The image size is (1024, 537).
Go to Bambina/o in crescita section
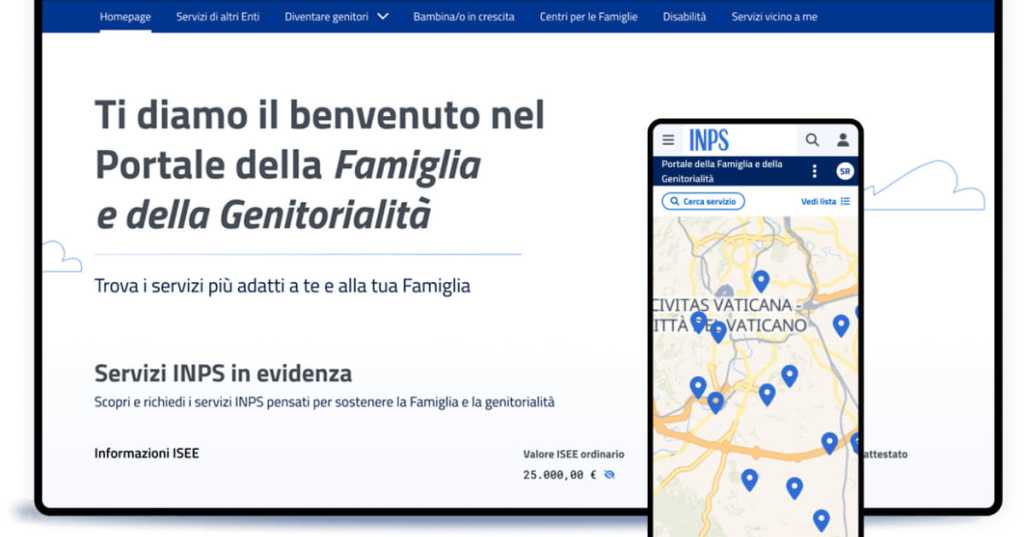click(464, 17)
